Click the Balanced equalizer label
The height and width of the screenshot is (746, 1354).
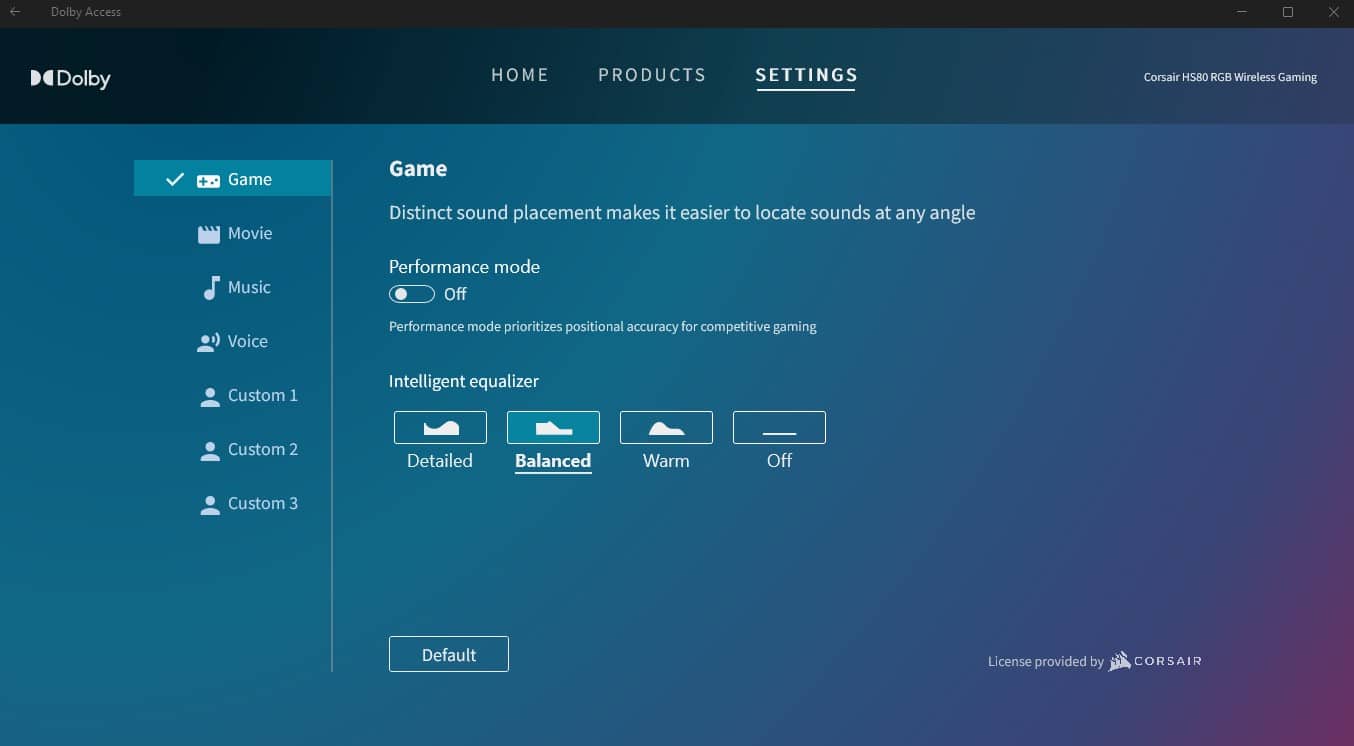[x=553, y=461]
